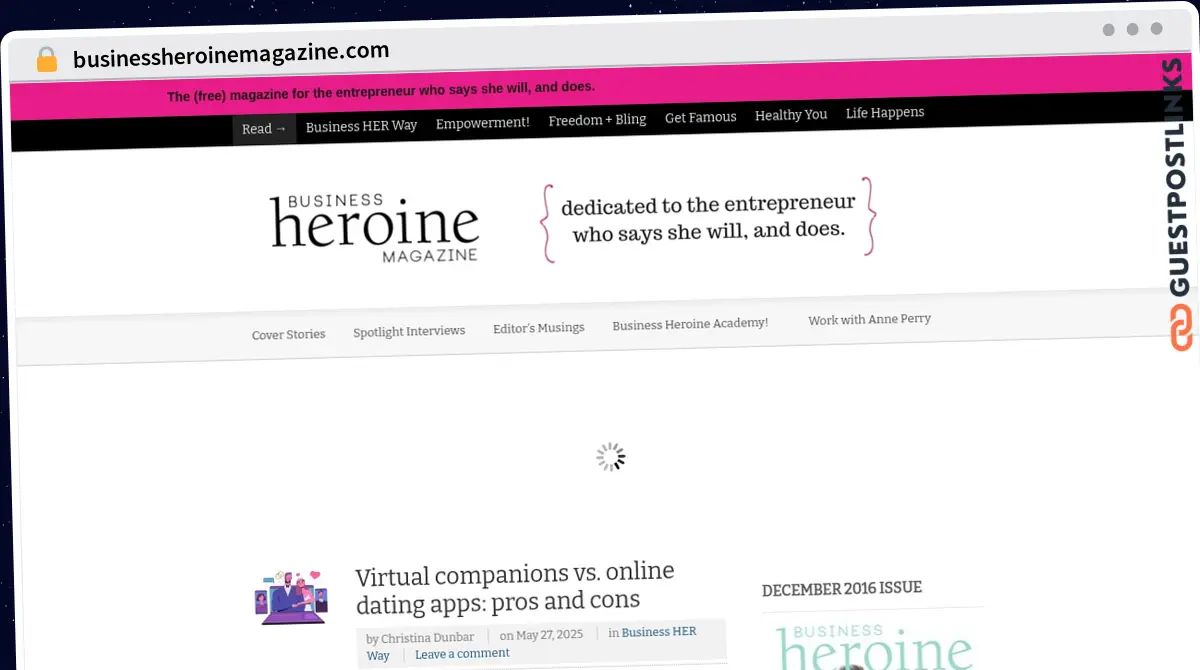Image resolution: width=1200 pixels, height=670 pixels.
Task: Open the December 2016 issue cover image
Action: pos(875,645)
